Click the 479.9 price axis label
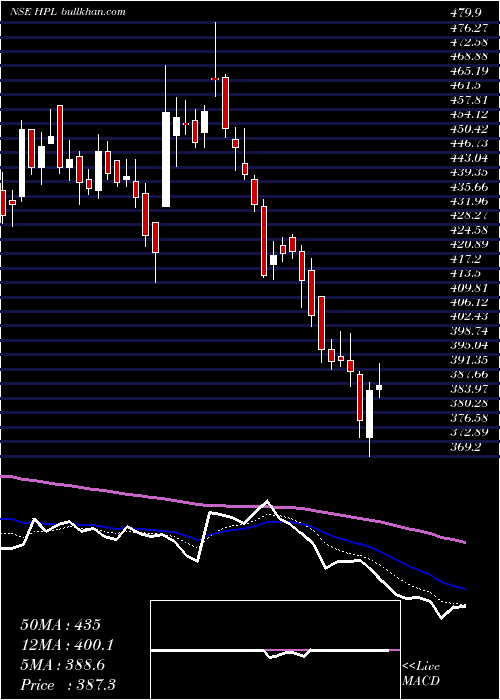500x700 pixels. (x=466, y=13)
